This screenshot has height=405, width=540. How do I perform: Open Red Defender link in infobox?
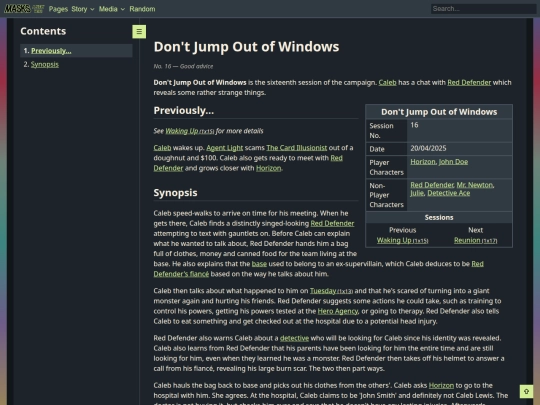(x=432, y=185)
